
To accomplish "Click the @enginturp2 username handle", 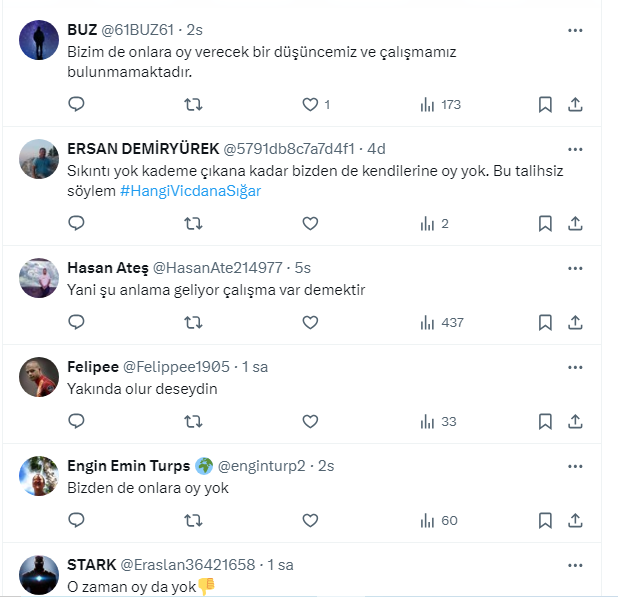I will point(260,466).
